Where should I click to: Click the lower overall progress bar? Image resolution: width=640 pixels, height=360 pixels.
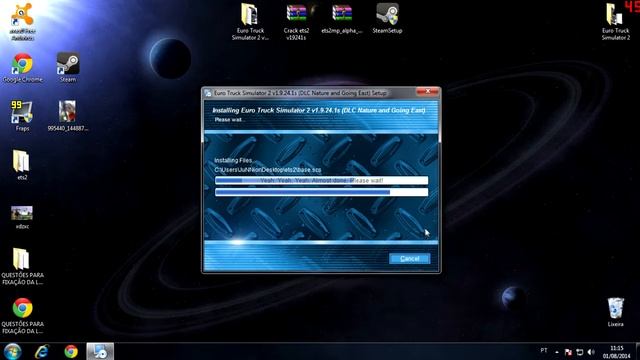click(x=322, y=192)
